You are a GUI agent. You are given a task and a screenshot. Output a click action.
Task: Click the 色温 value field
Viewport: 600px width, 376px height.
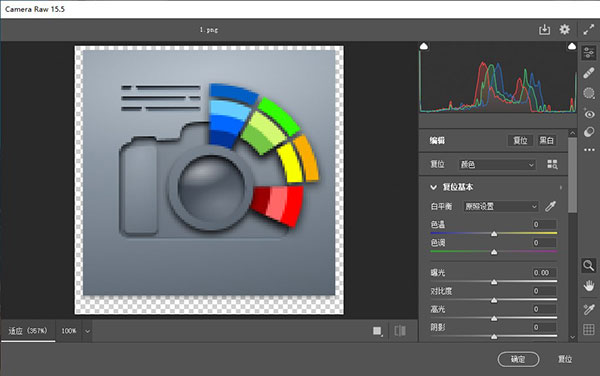(545, 225)
